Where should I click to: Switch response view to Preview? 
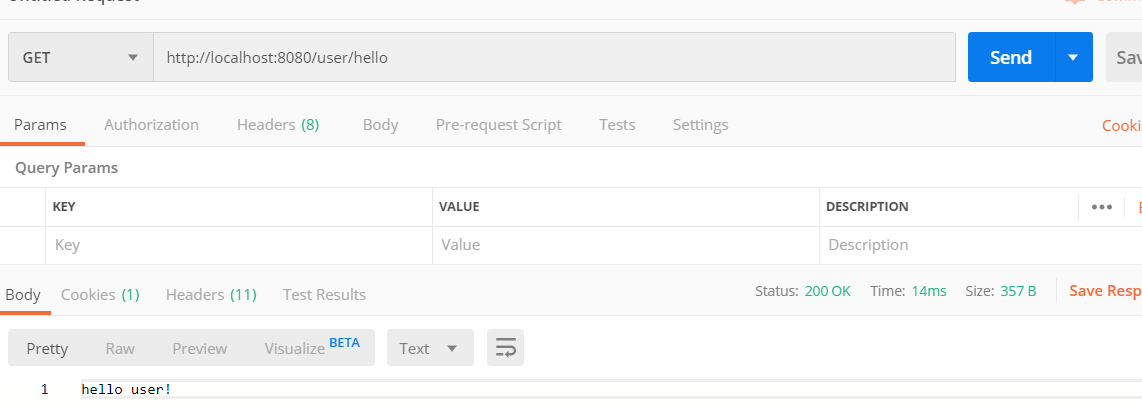(x=199, y=348)
